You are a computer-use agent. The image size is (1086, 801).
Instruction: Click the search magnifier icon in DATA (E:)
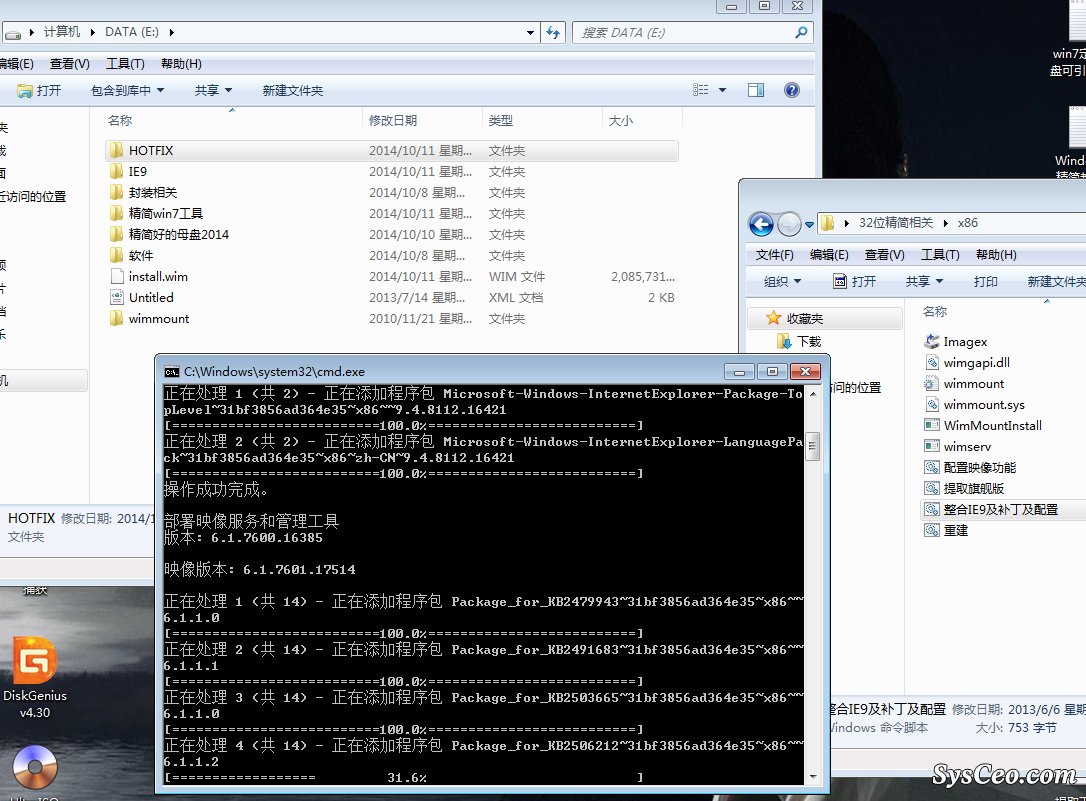801,32
